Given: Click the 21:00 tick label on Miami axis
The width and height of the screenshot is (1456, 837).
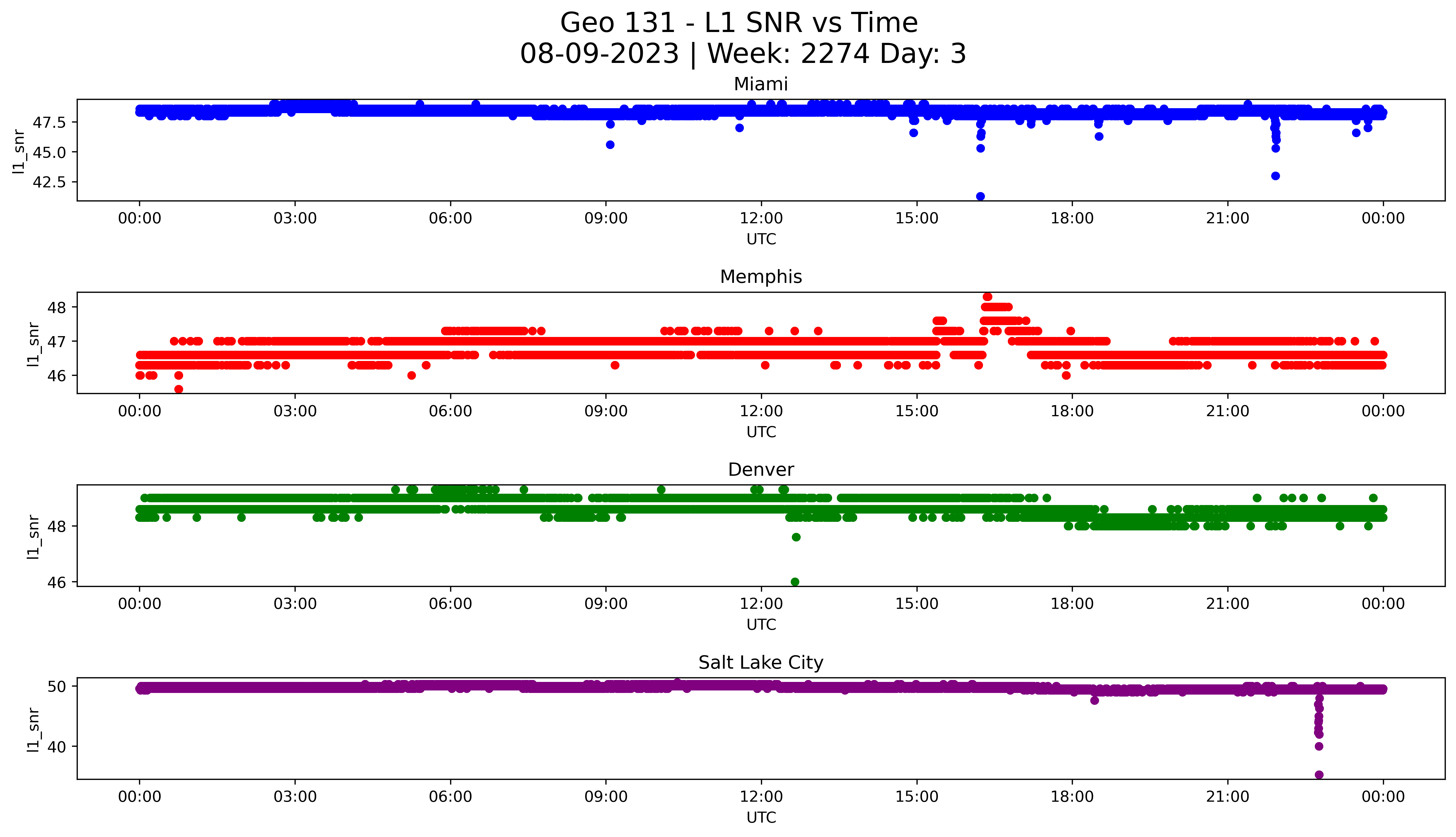Looking at the screenshot, I should click(x=1228, y=219).
